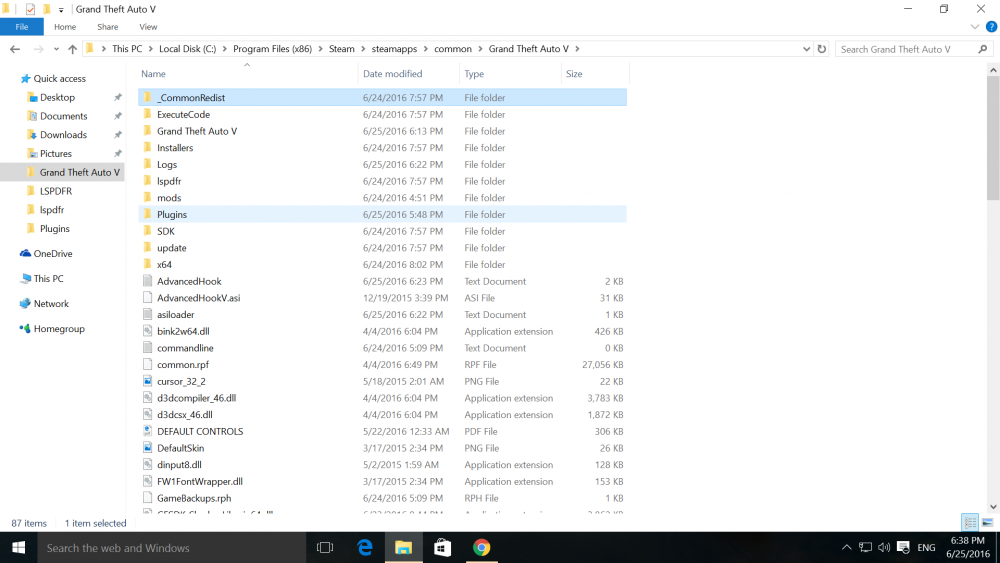Open Customize Quick Access Toolbar dropdown
This screenshot has width=1000, height=563.
61,10
